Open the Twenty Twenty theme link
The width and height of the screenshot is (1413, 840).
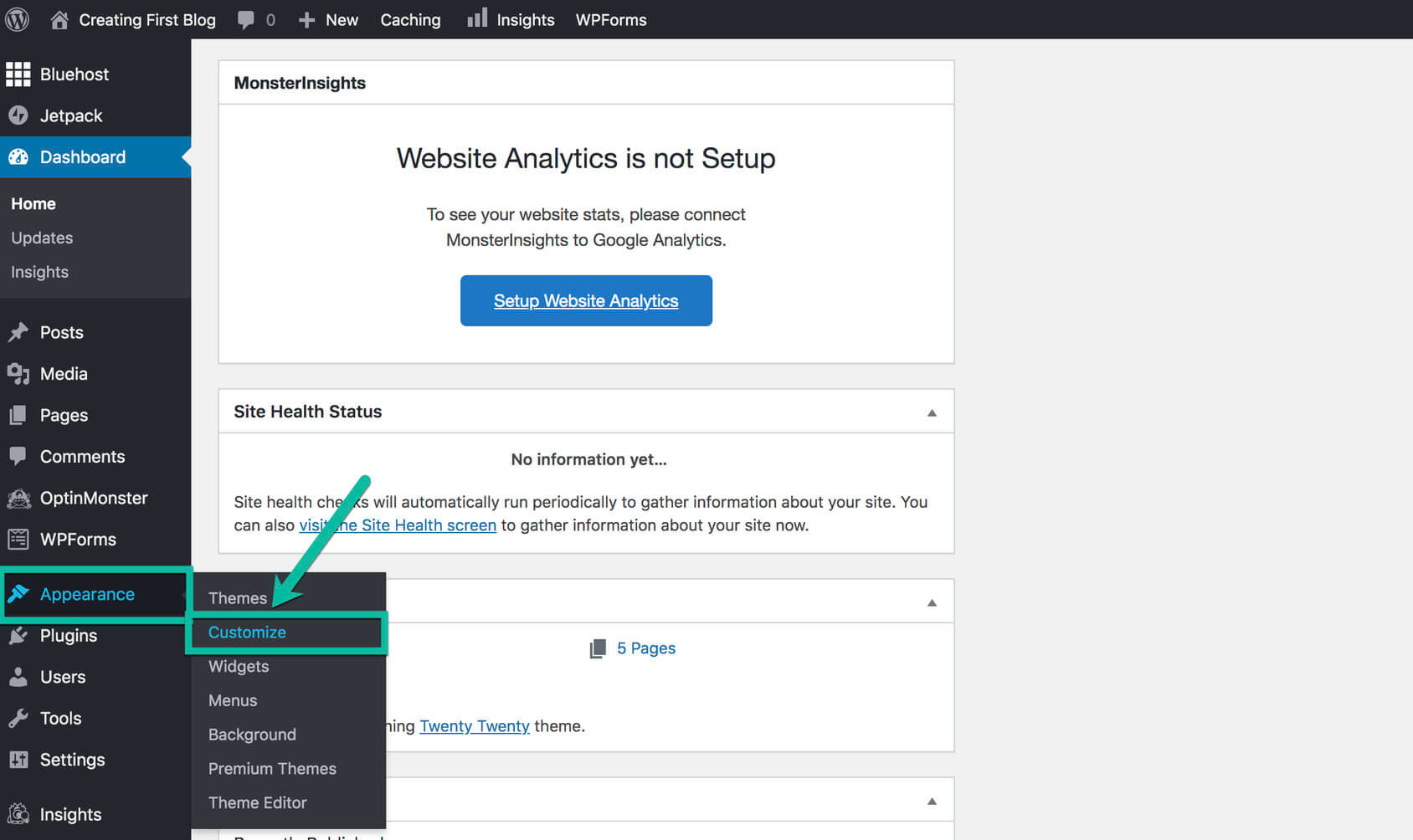pyautogui.click(x=474, y=726)
